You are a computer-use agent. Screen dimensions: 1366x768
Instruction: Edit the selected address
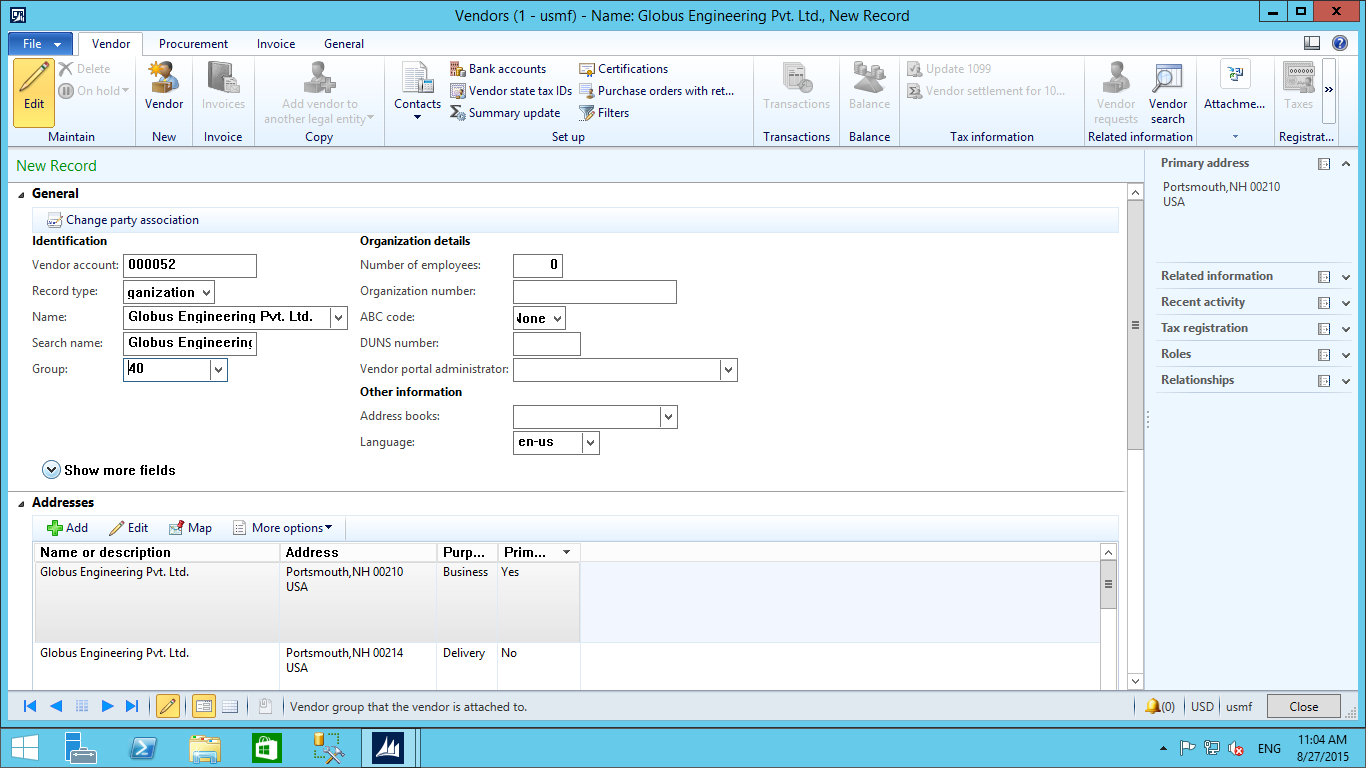(128, 528)
